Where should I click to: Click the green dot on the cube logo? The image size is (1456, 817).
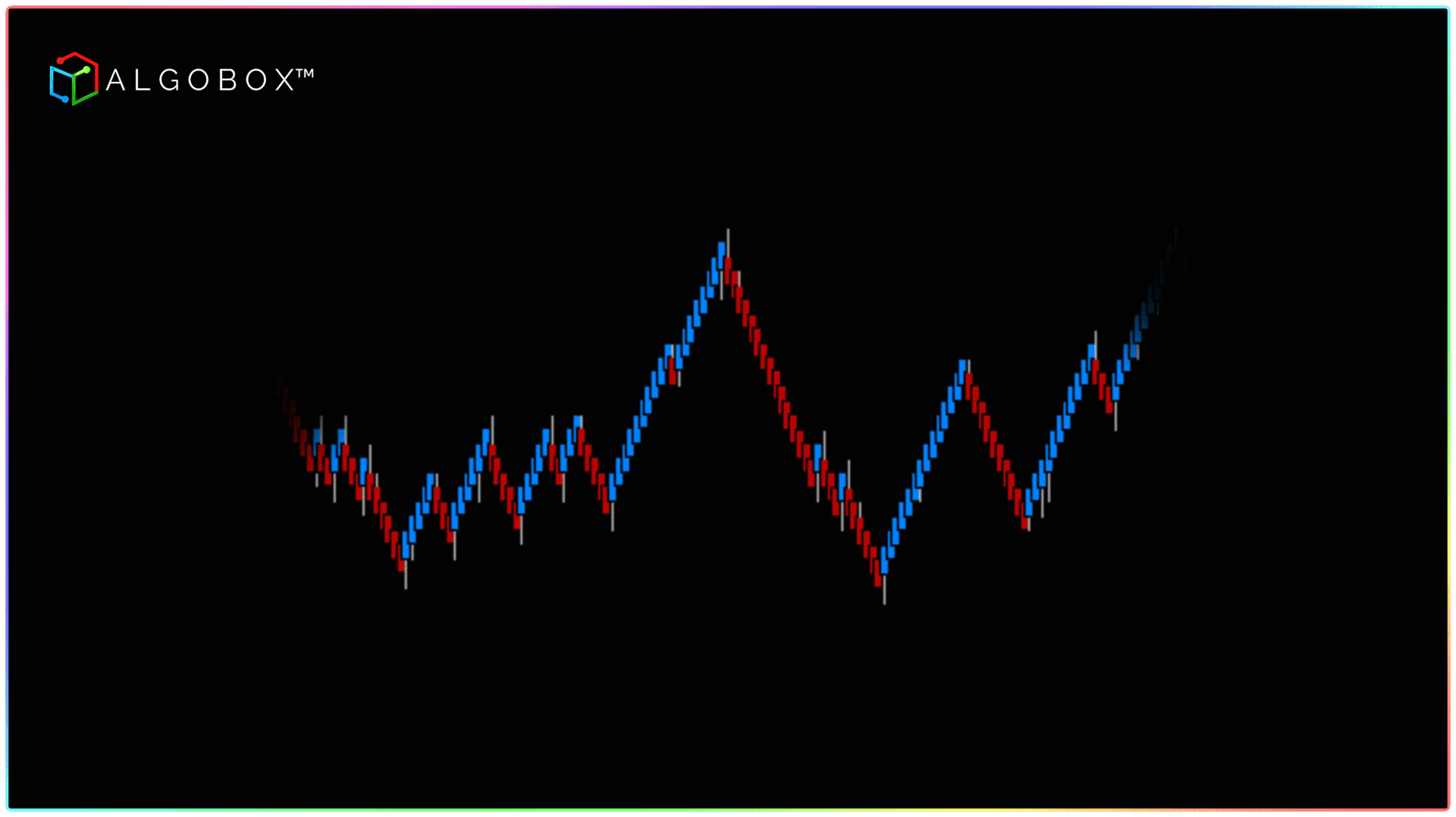click(86, 70)
